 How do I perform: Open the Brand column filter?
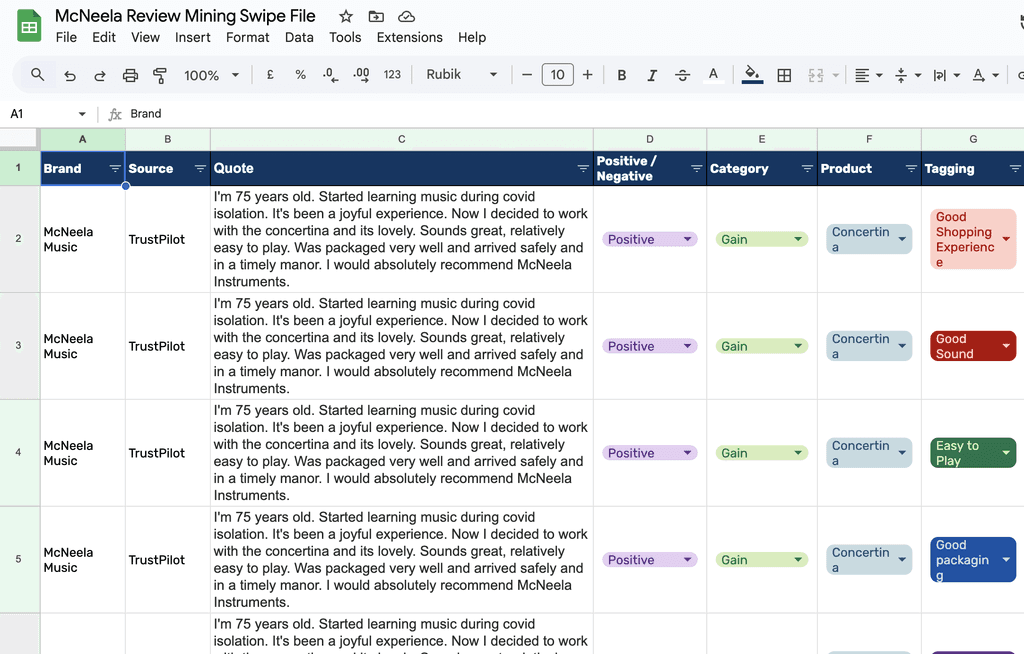pos(115,169)
